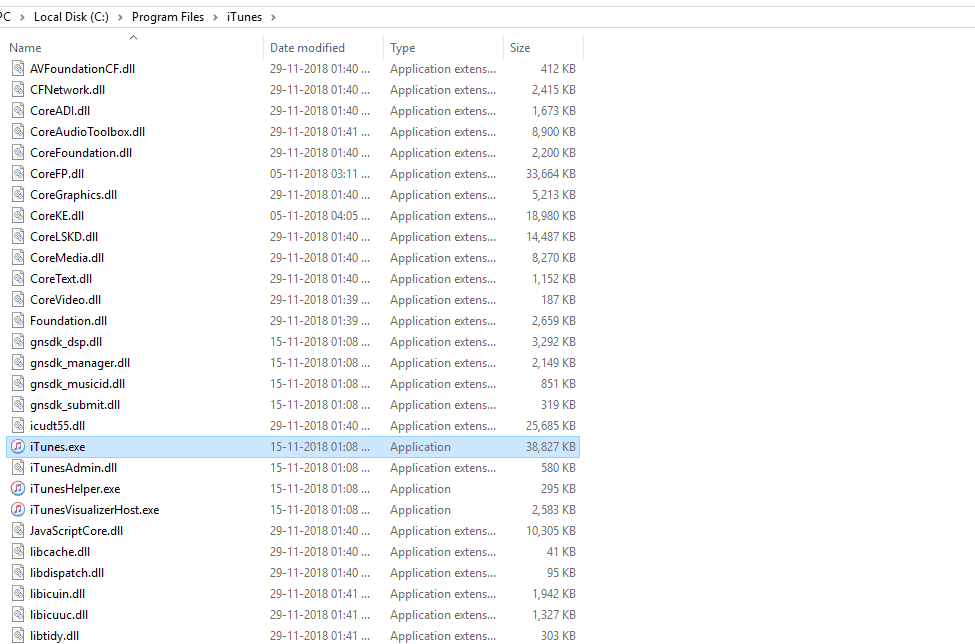Select the file name JavaScriptCore.dll

[x=76, y=531]
